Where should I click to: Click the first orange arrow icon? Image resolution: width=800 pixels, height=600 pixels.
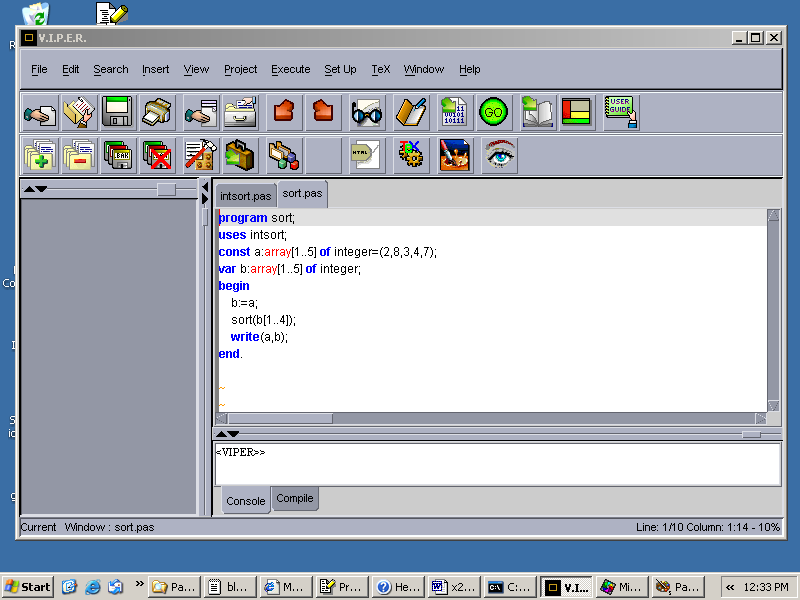pos(284,112)
